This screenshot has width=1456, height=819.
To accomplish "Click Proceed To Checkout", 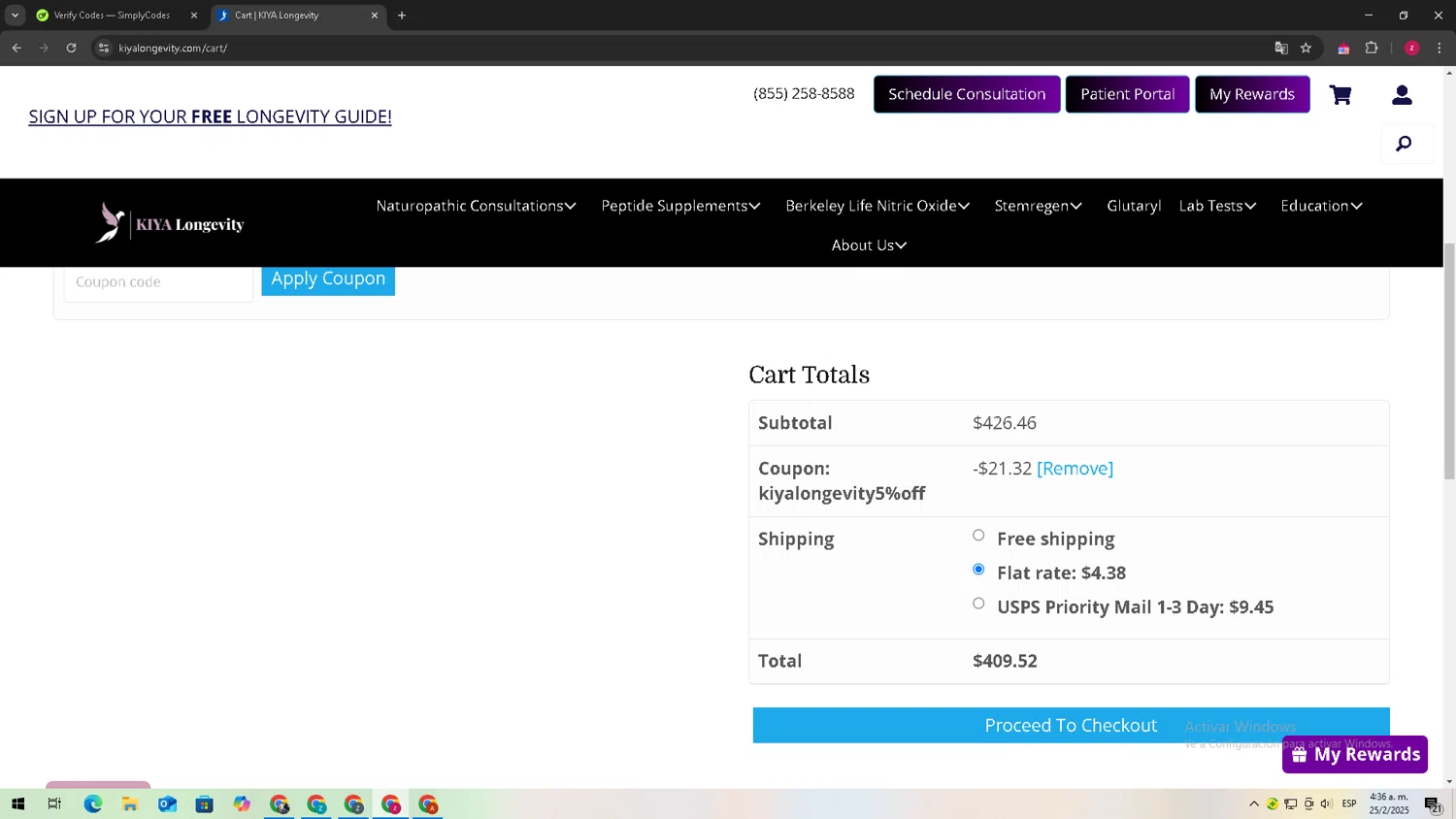I will pyautogui.click(x=1071, y=726).
